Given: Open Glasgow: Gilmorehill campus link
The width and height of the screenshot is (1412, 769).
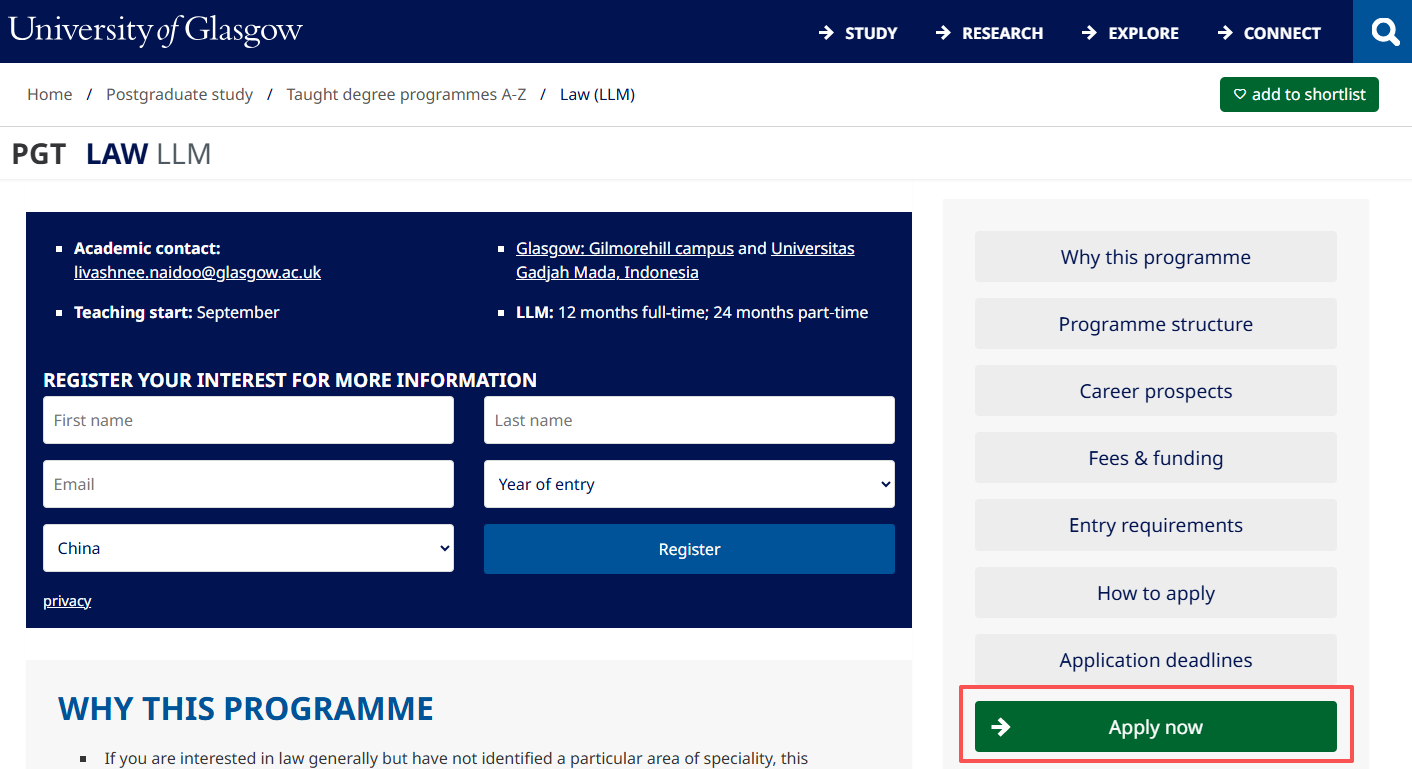Looking at the screenshot, I should [624, 248].
